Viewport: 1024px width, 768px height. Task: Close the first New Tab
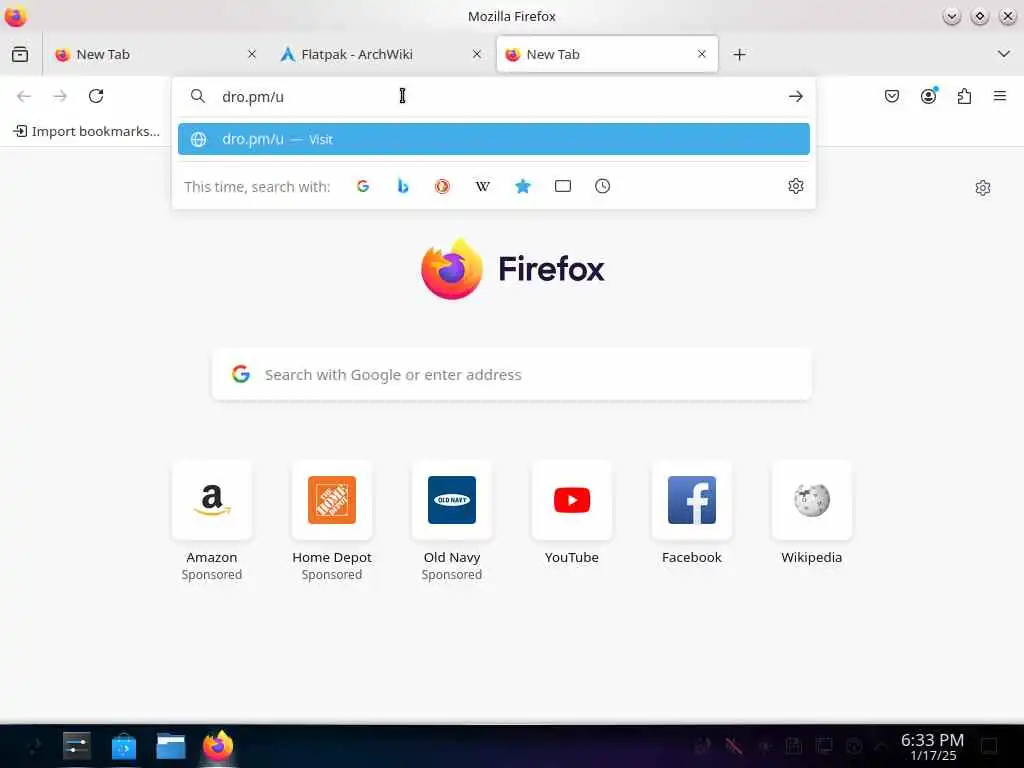(x=252, y=54)
